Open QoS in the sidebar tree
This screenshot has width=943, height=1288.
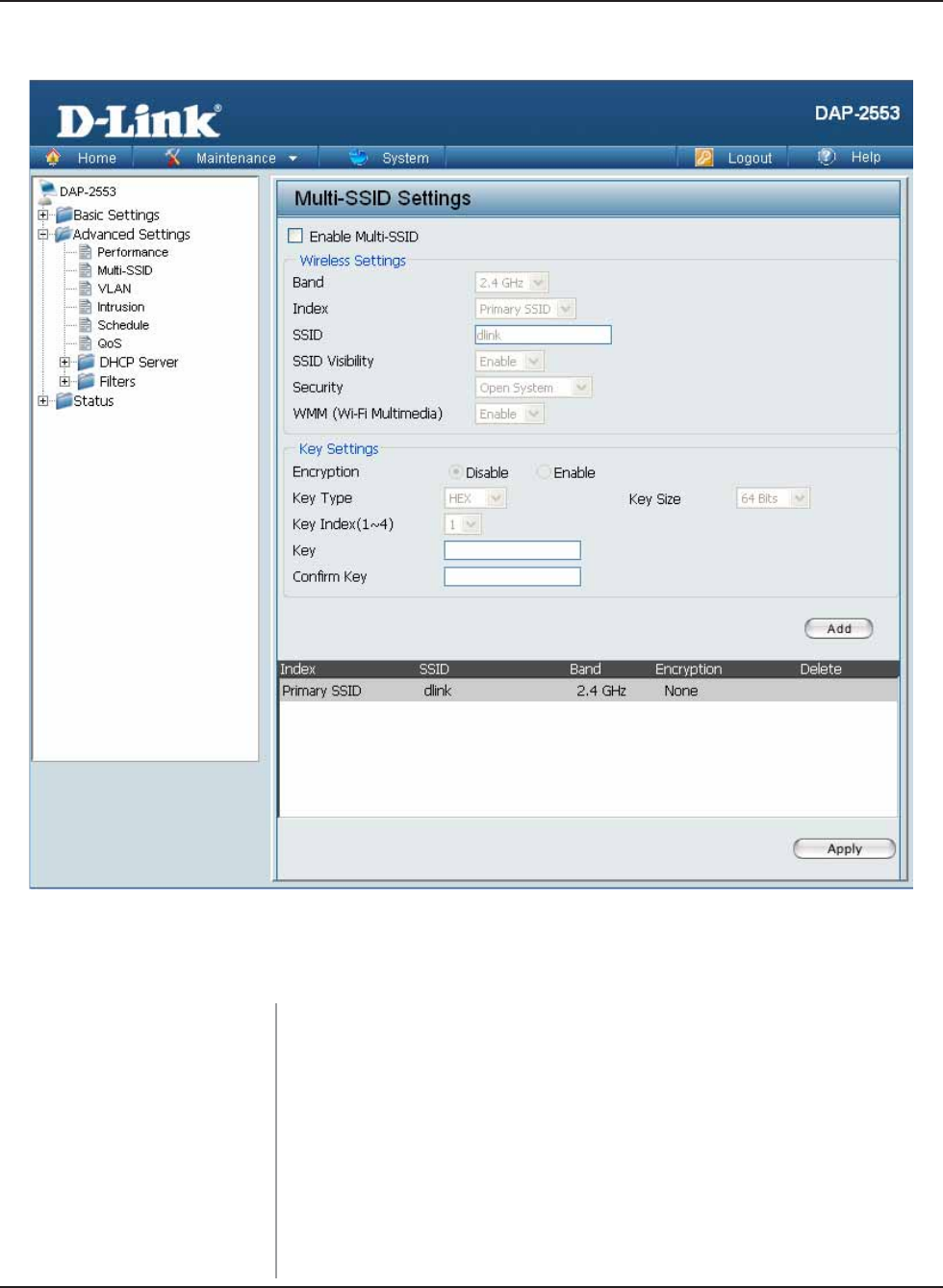point(110,343)
